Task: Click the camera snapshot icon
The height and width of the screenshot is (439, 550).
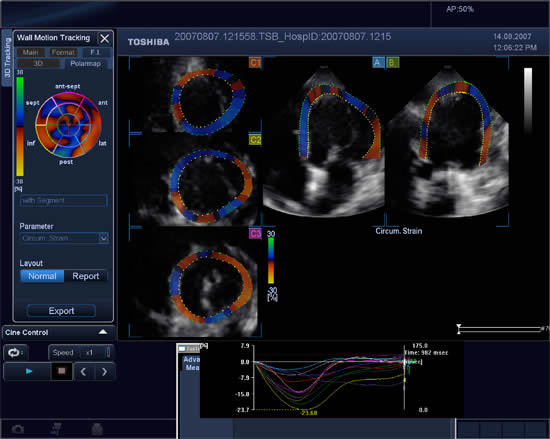Action: 18,429
